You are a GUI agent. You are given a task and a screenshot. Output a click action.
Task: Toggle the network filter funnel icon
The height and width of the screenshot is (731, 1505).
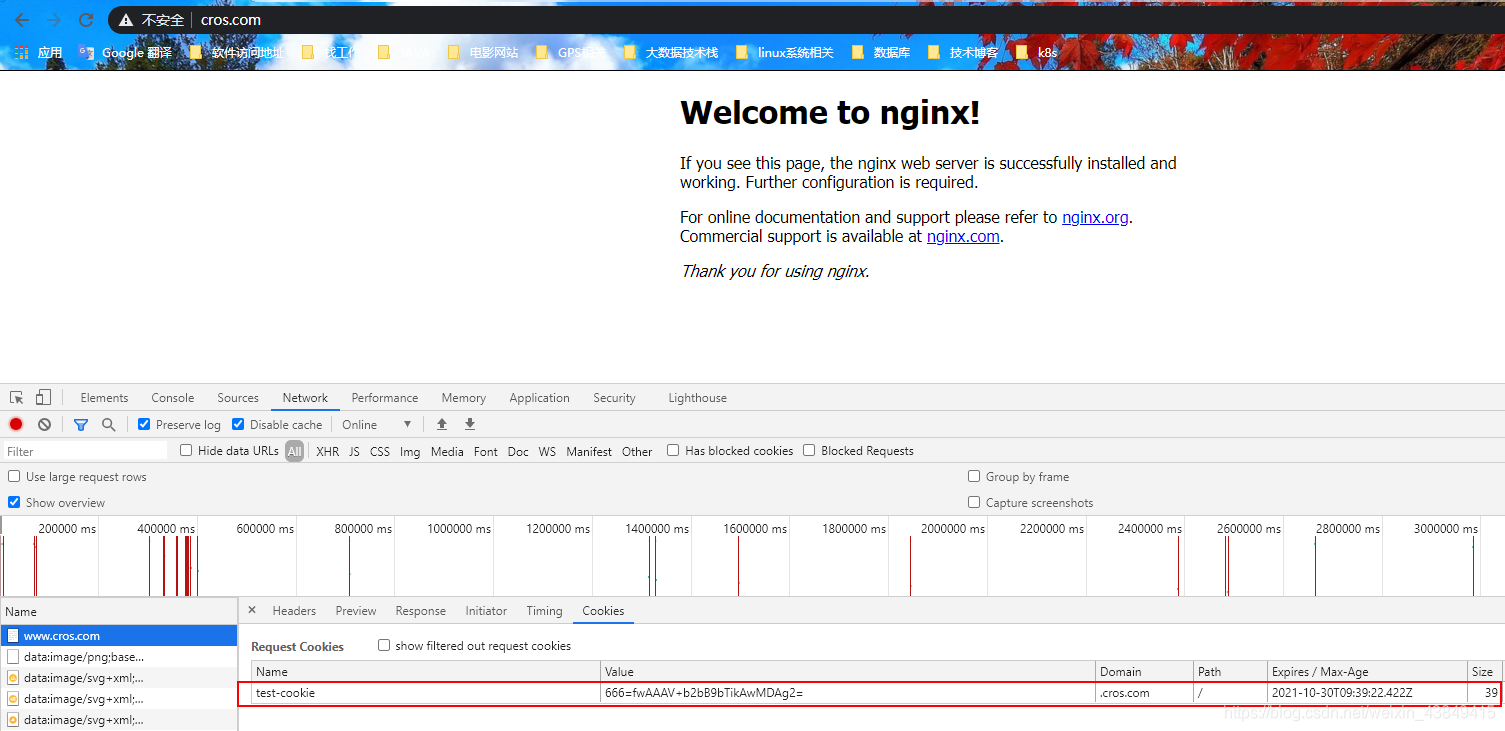[81, 424]
